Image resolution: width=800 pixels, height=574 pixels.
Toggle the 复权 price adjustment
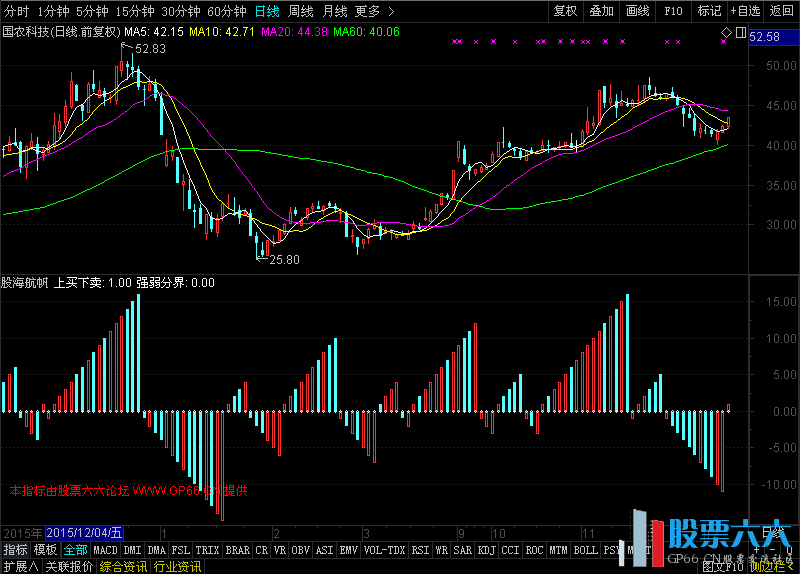(x=565, y=11)
